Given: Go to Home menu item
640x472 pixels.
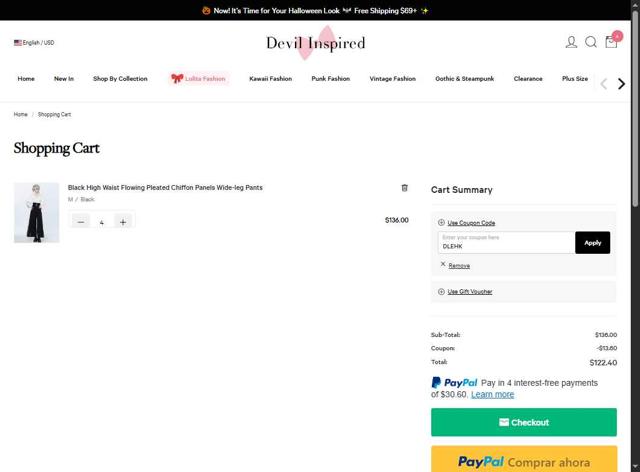Looking at the screenshot, I should [26, 79].
